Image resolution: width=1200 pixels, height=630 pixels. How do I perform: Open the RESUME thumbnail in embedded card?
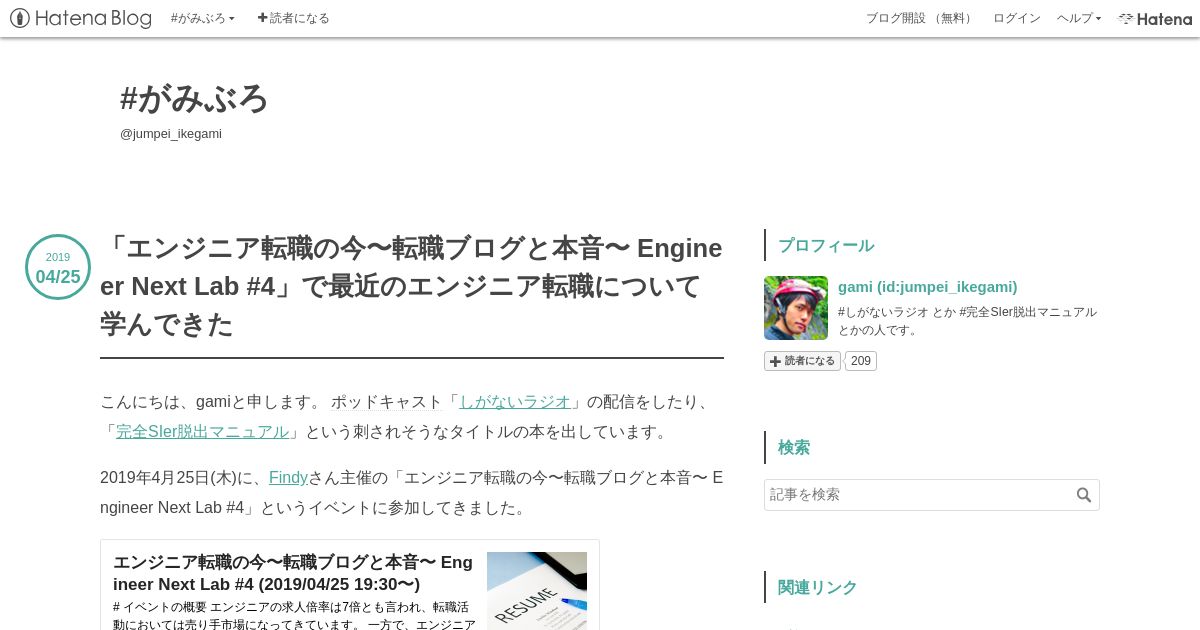[x=537, y=591]
